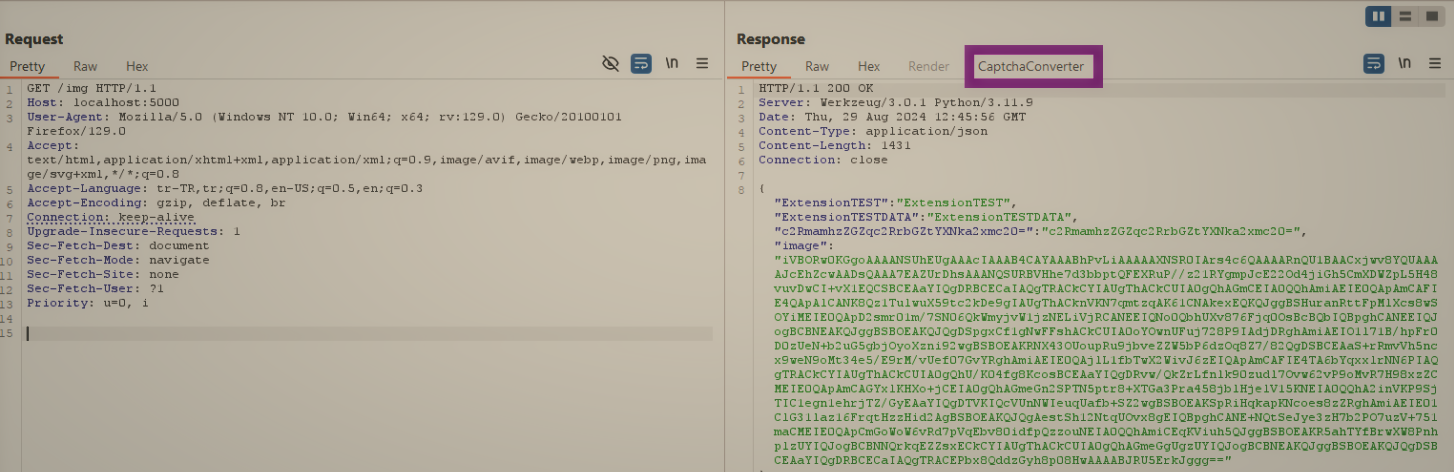Switch Response view to the Raw tab

[817, 66]
